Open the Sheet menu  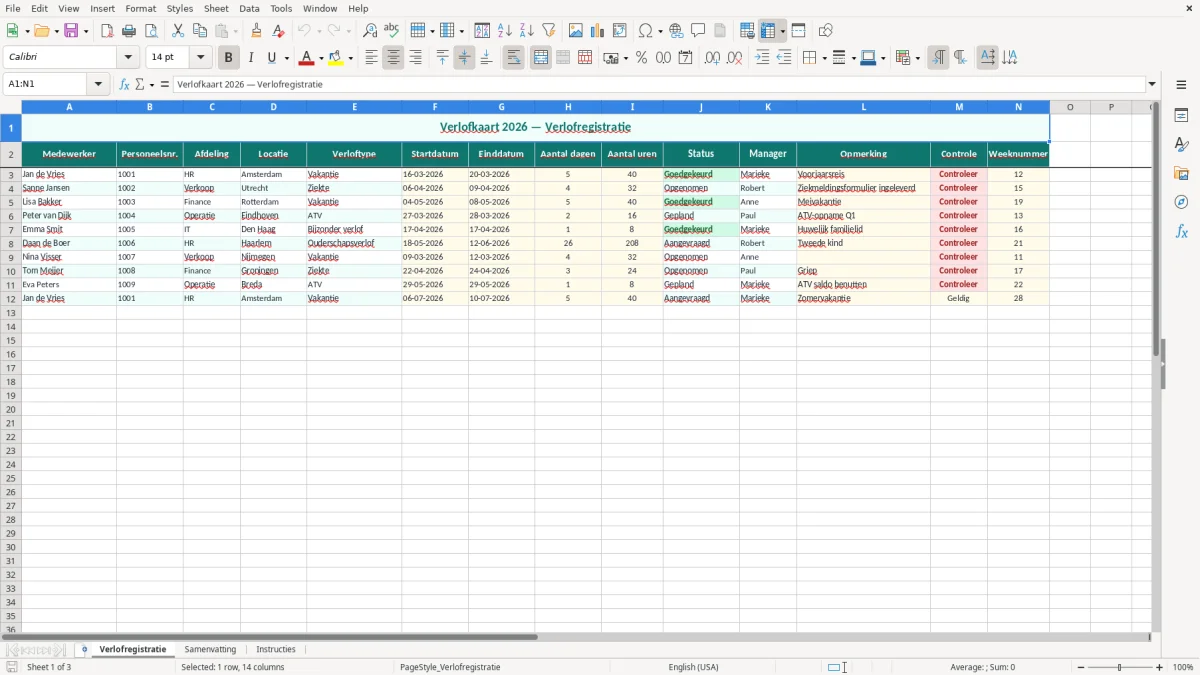tap(216, 8)
